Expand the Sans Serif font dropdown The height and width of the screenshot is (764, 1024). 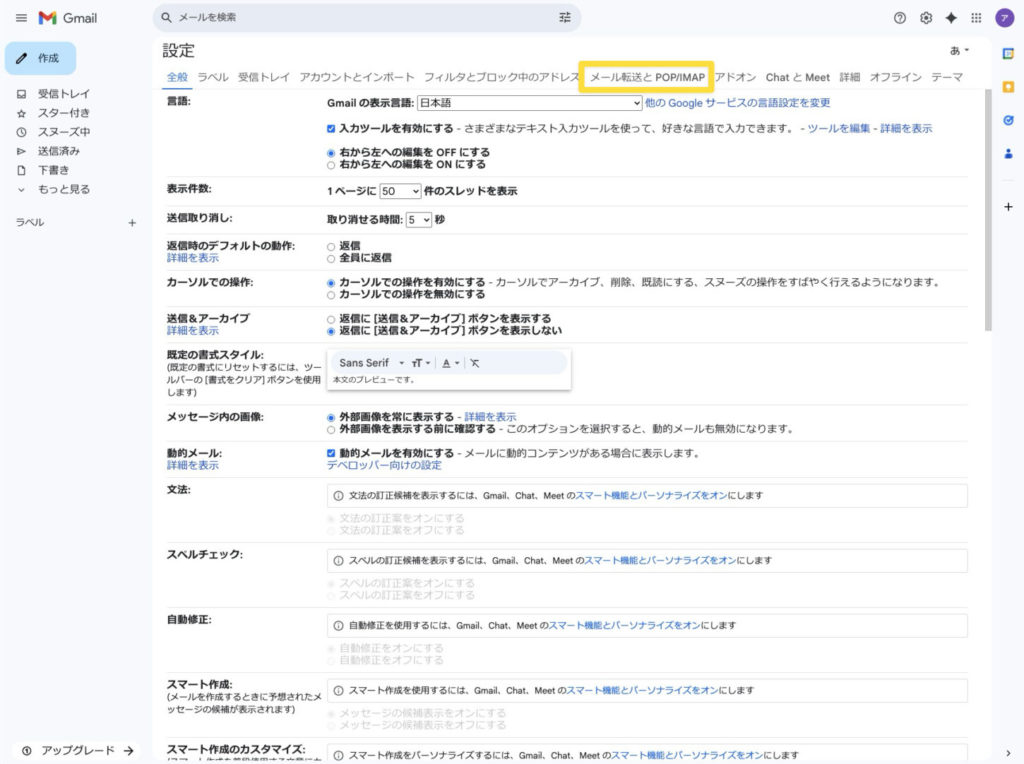pyautogui.click(x=371, y=363)
